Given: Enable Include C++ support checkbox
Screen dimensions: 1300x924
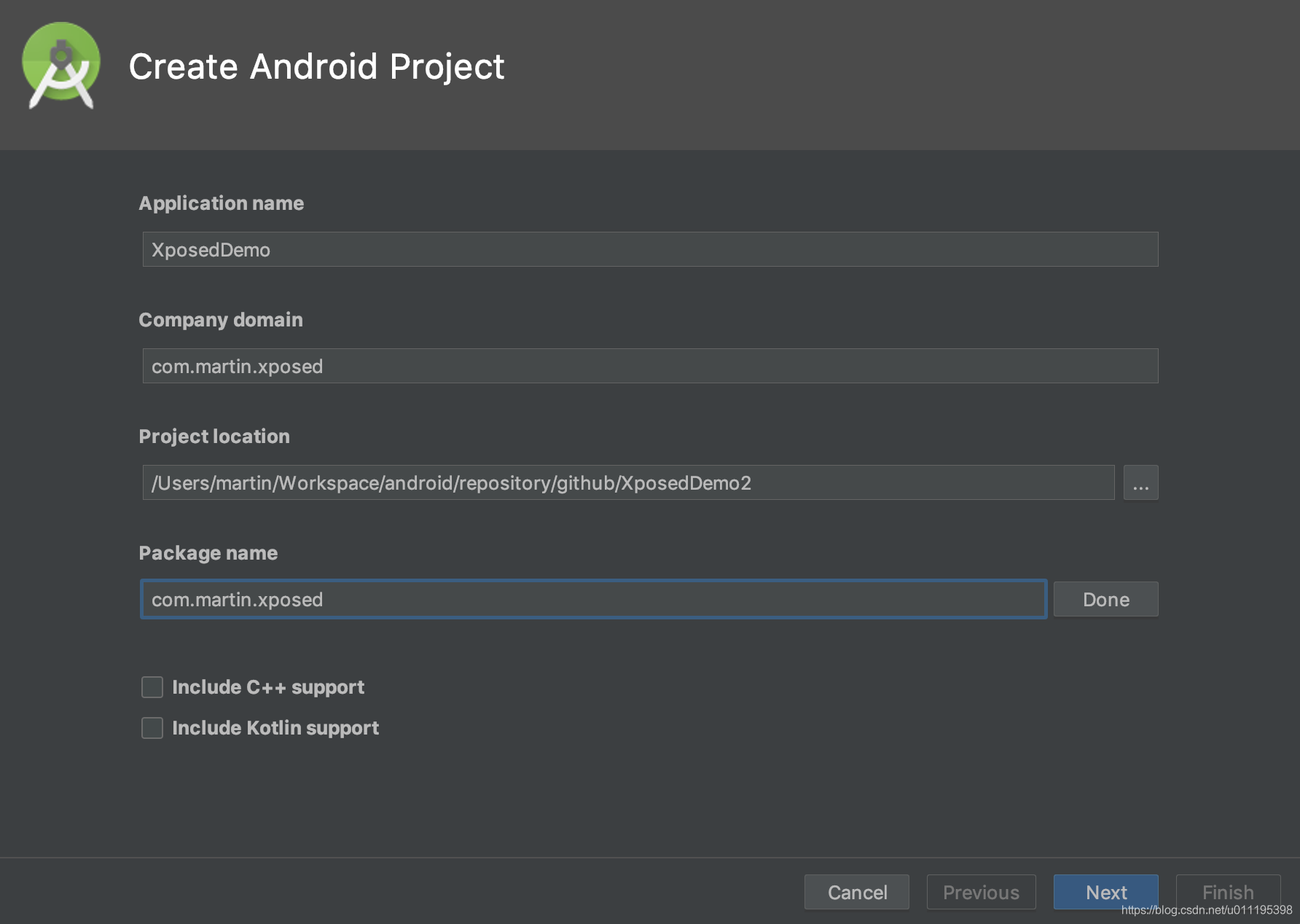Looking at the screenshot, I should [152, 687].
